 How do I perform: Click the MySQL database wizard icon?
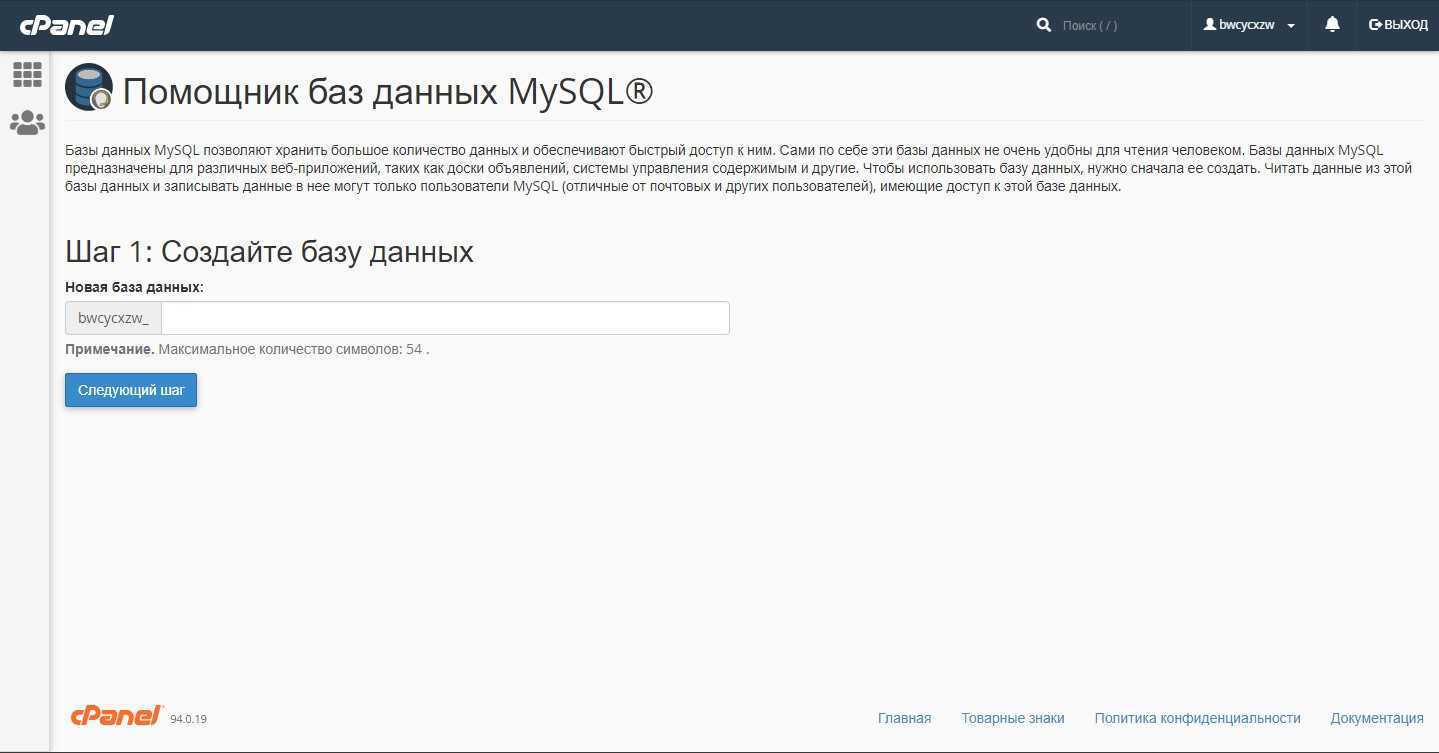tap(89, 88)
